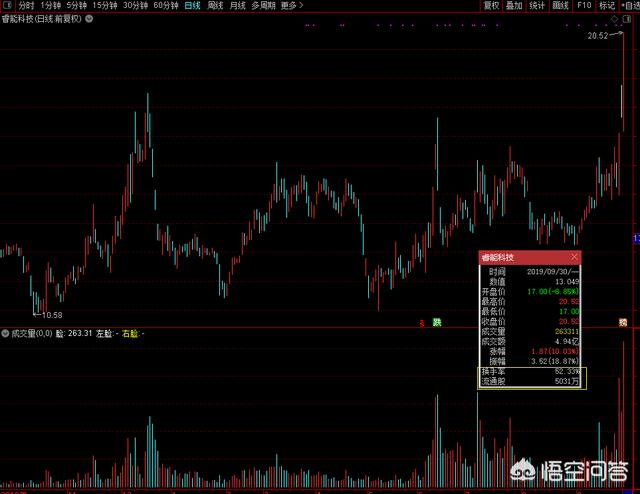
Task: Click the side panel icon at chart top-right
Action: click(627, 19)
